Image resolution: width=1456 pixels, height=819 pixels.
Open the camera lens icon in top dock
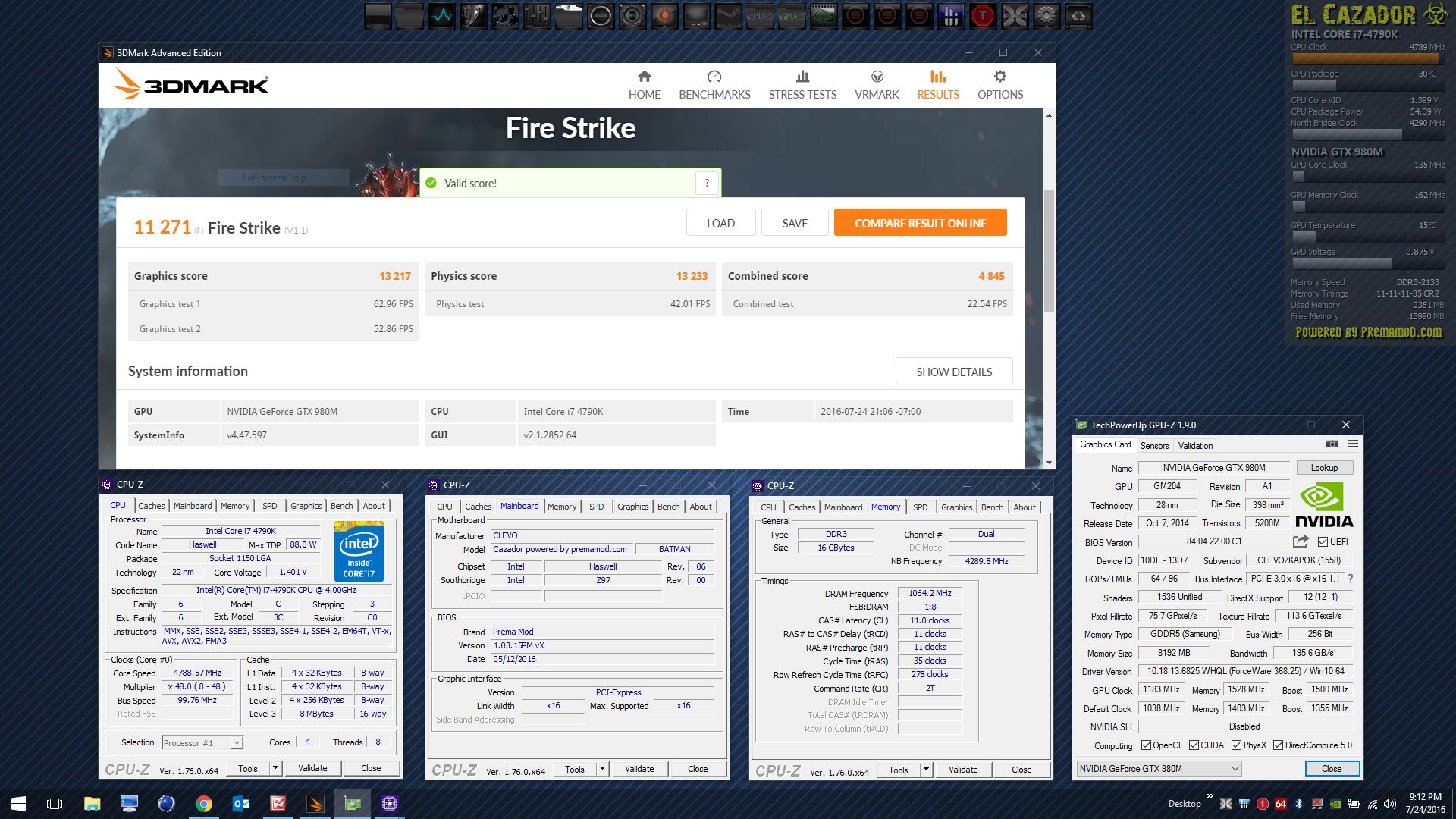click(x=632, y=15)
